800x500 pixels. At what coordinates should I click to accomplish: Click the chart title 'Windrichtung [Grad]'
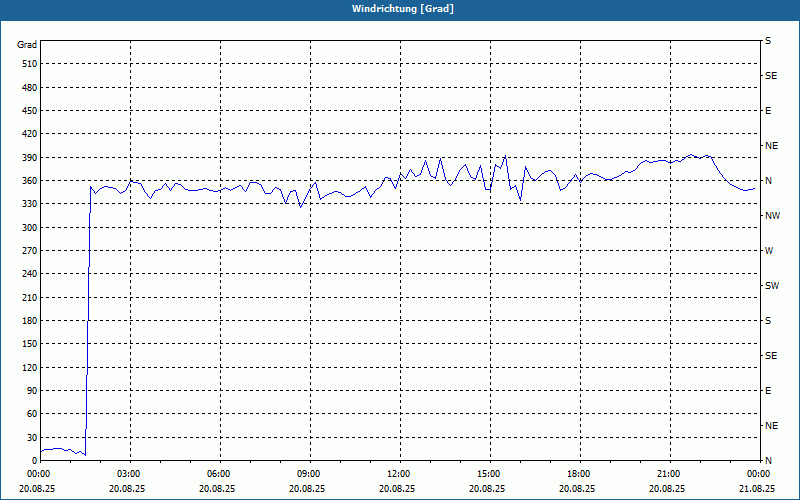pos(403,9)
